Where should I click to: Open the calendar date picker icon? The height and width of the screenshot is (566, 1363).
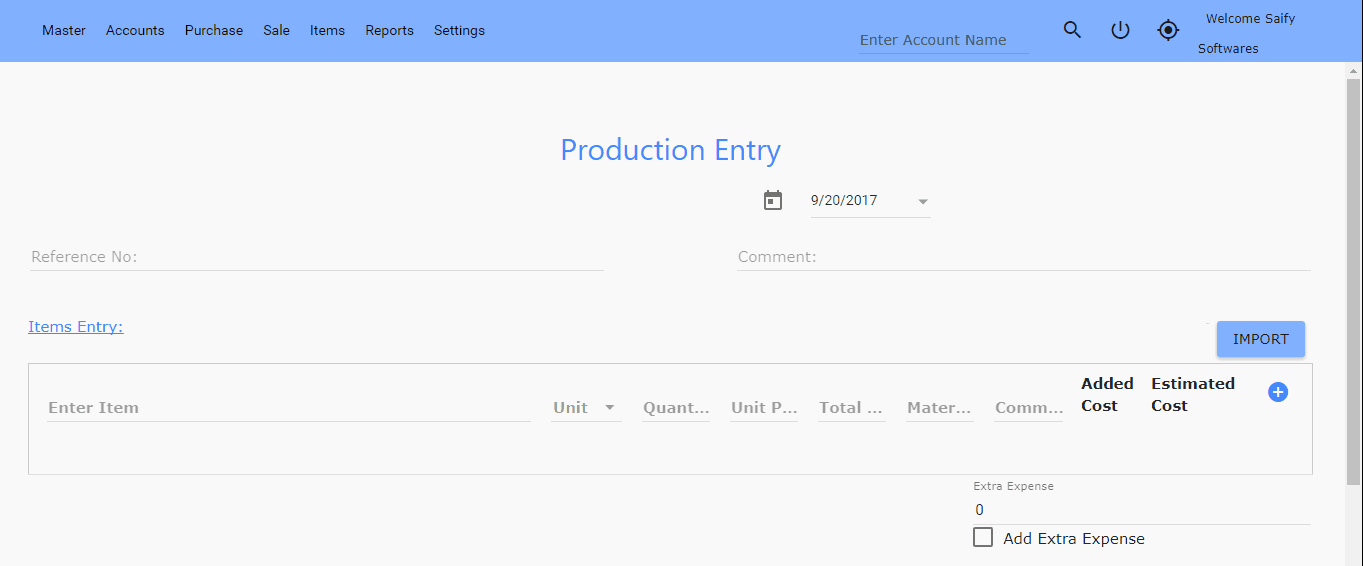[773, 200]
